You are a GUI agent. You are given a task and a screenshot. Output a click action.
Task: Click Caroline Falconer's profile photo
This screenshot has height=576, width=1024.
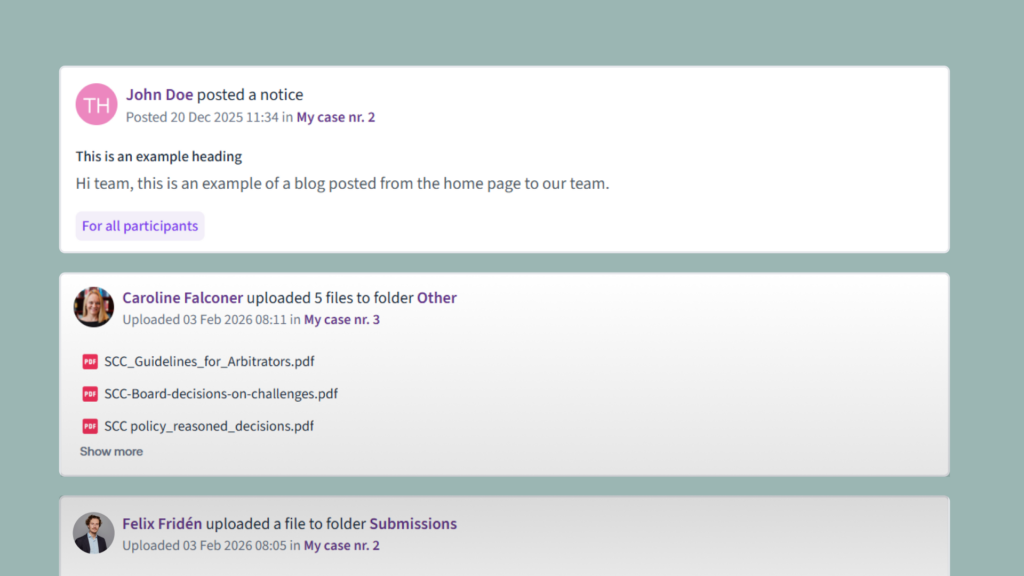click(94, 307)
